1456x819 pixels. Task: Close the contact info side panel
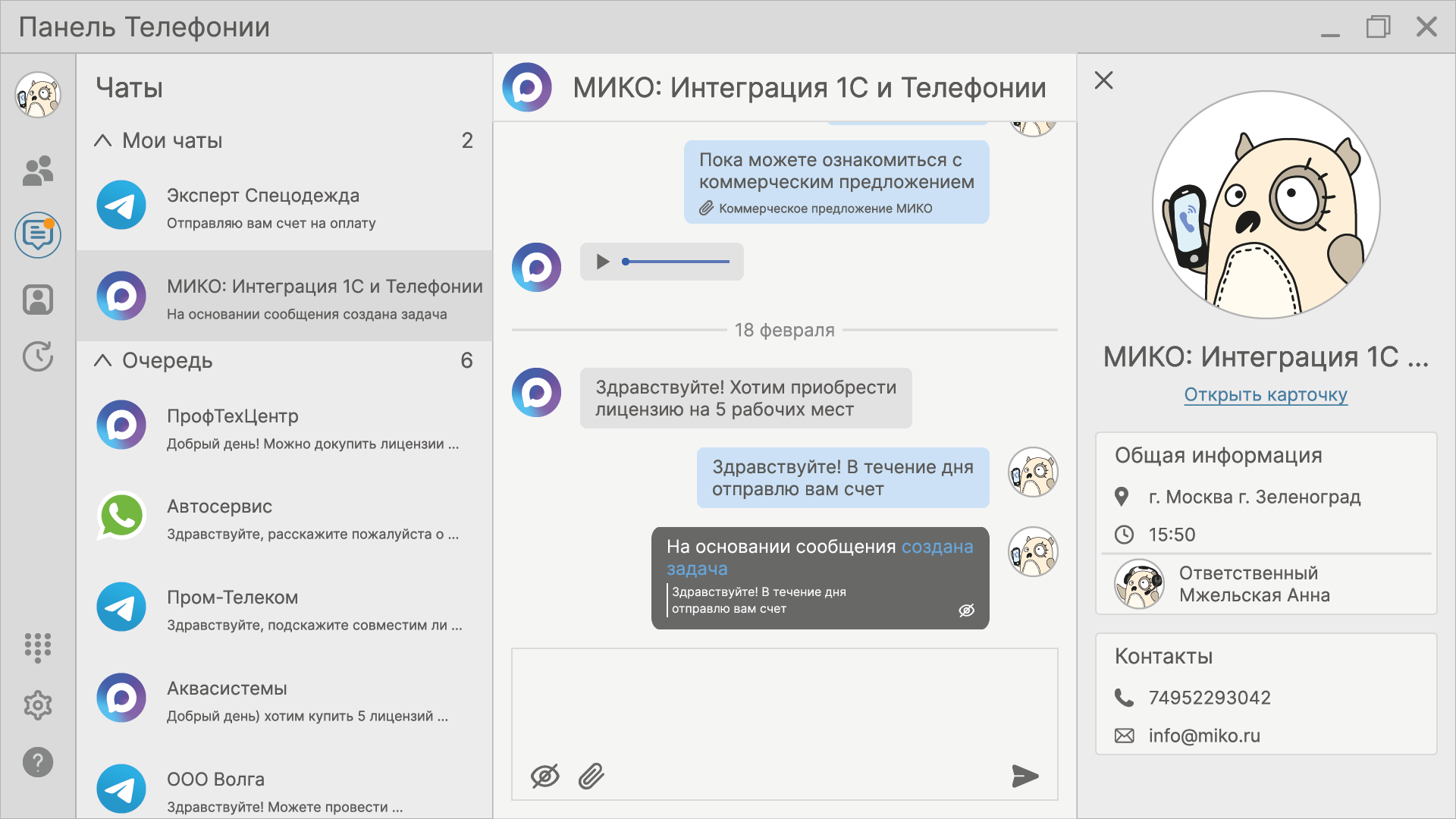click(1103, 80)
